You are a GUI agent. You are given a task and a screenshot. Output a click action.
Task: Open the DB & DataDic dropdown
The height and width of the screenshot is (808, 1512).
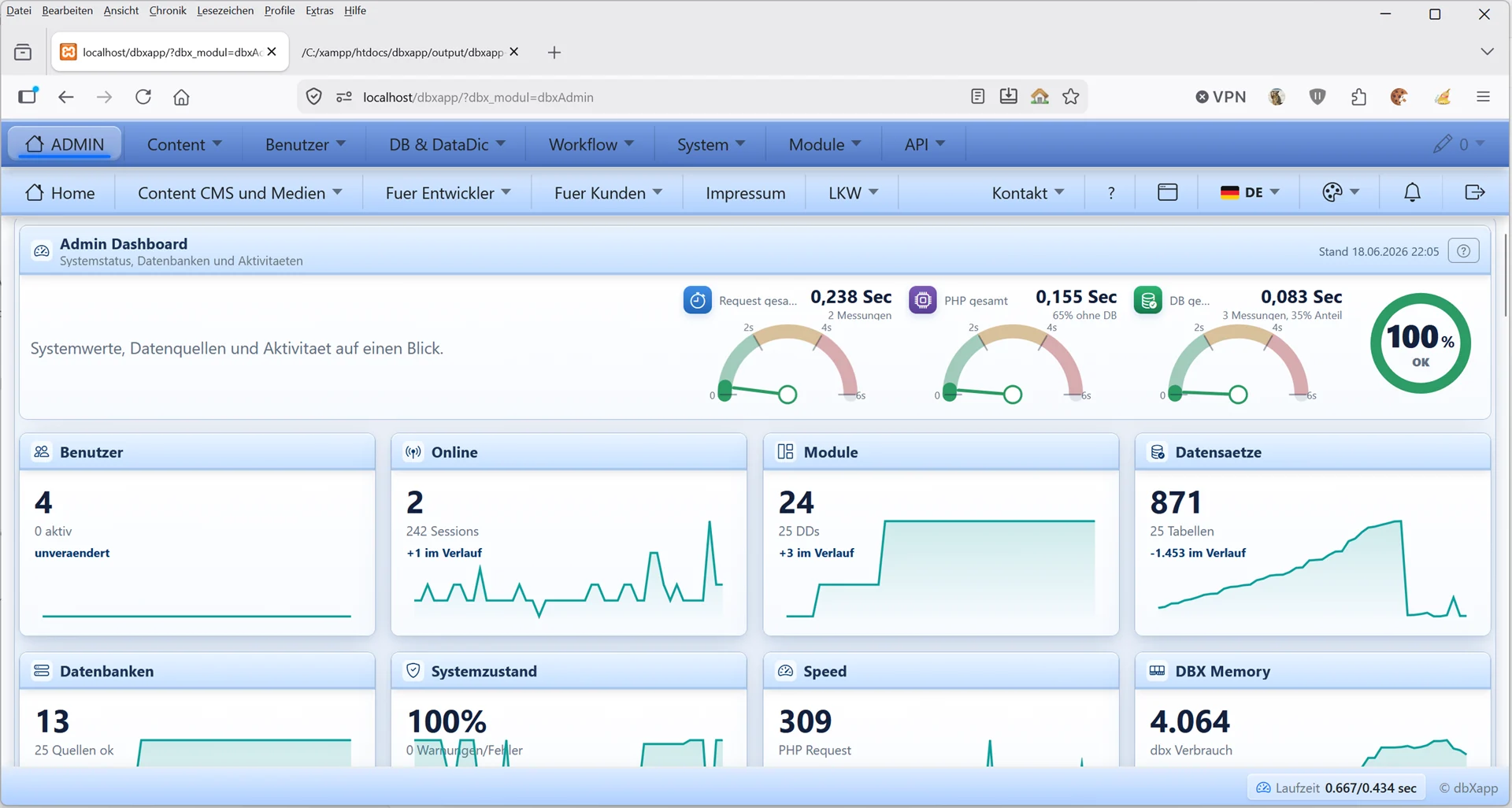pyautogui.click(x=447, y=144)
